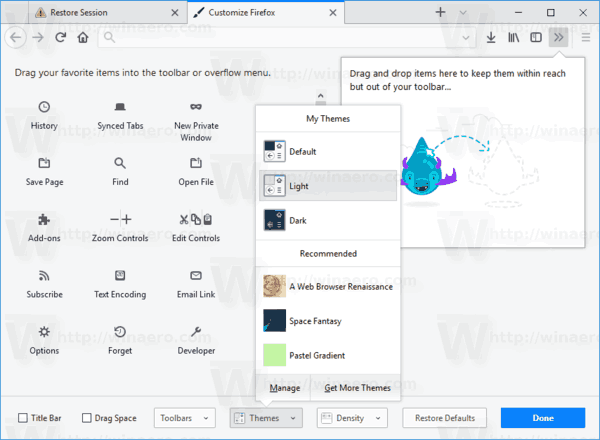Select the Email Link envelope icon
This screenshot has width=600, height=440.
tap(196, 275)
